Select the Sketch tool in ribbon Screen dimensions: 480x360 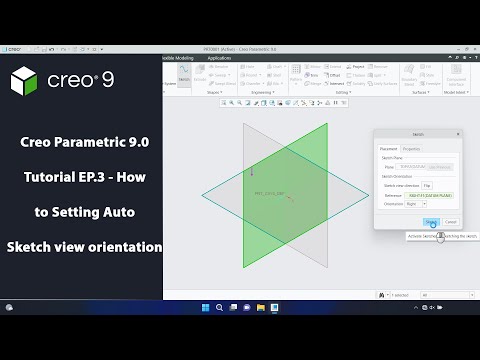(x=184, y=74)
